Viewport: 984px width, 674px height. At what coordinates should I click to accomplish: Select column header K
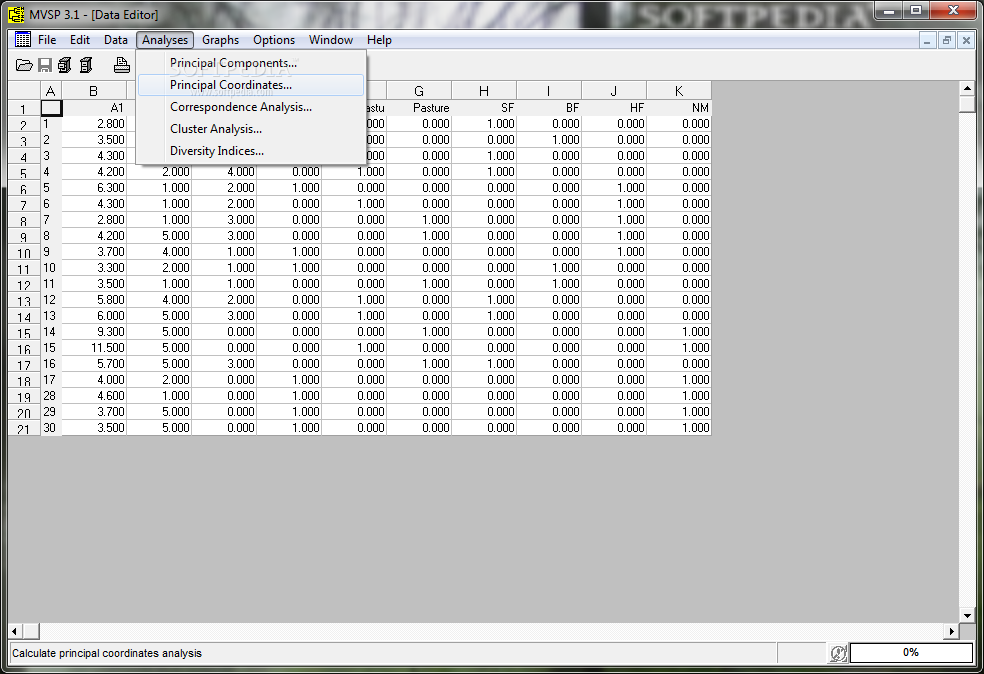coord(679,91)
